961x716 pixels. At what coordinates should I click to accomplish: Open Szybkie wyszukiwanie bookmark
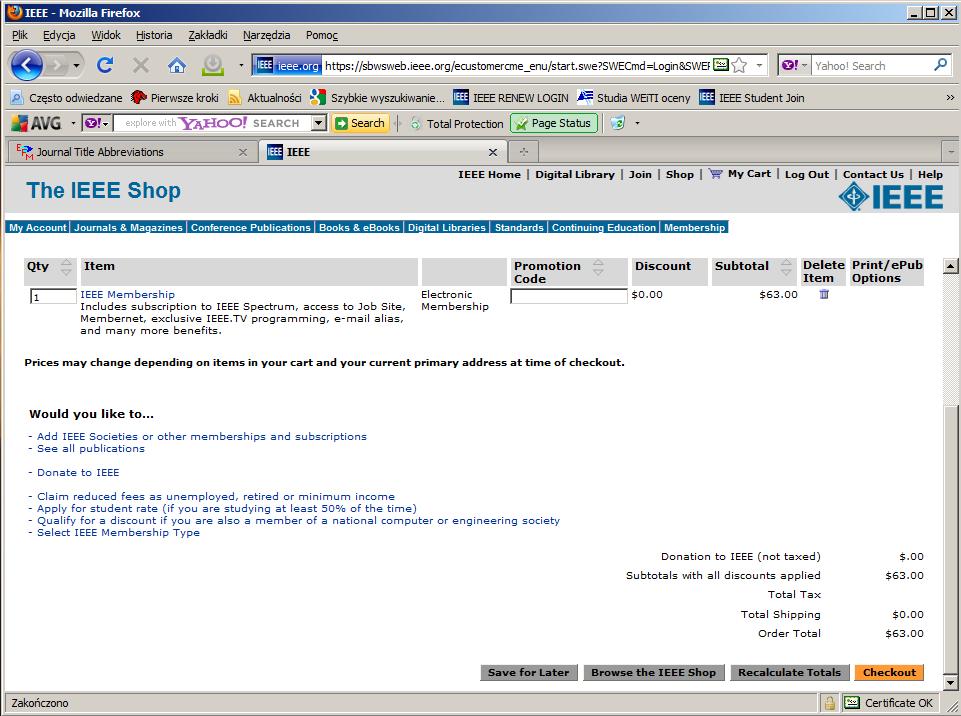[x=377, y=98]
